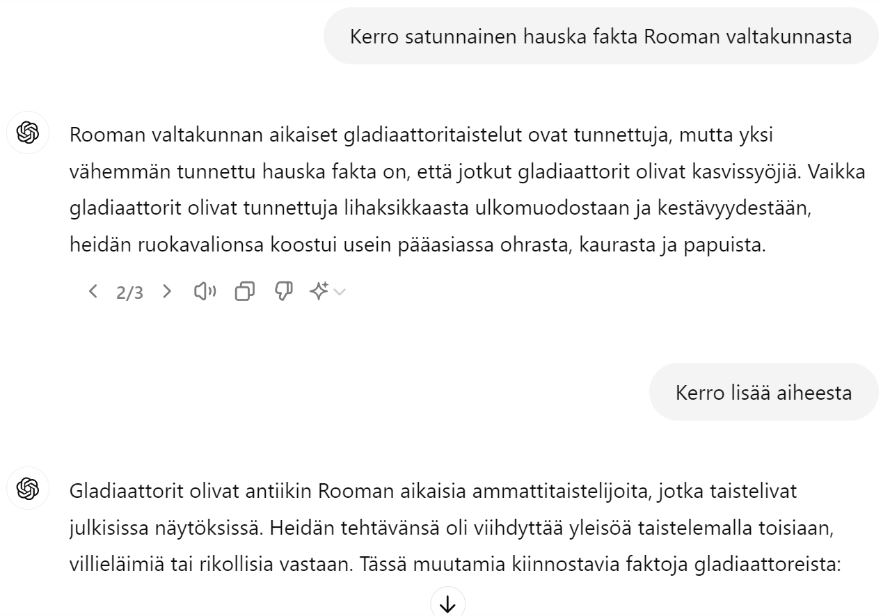Click the "Kerro lisää aiheesta" message bubble
Image resolution: width=886 pixels, height=616 pixels.
(x=763, y=391)
